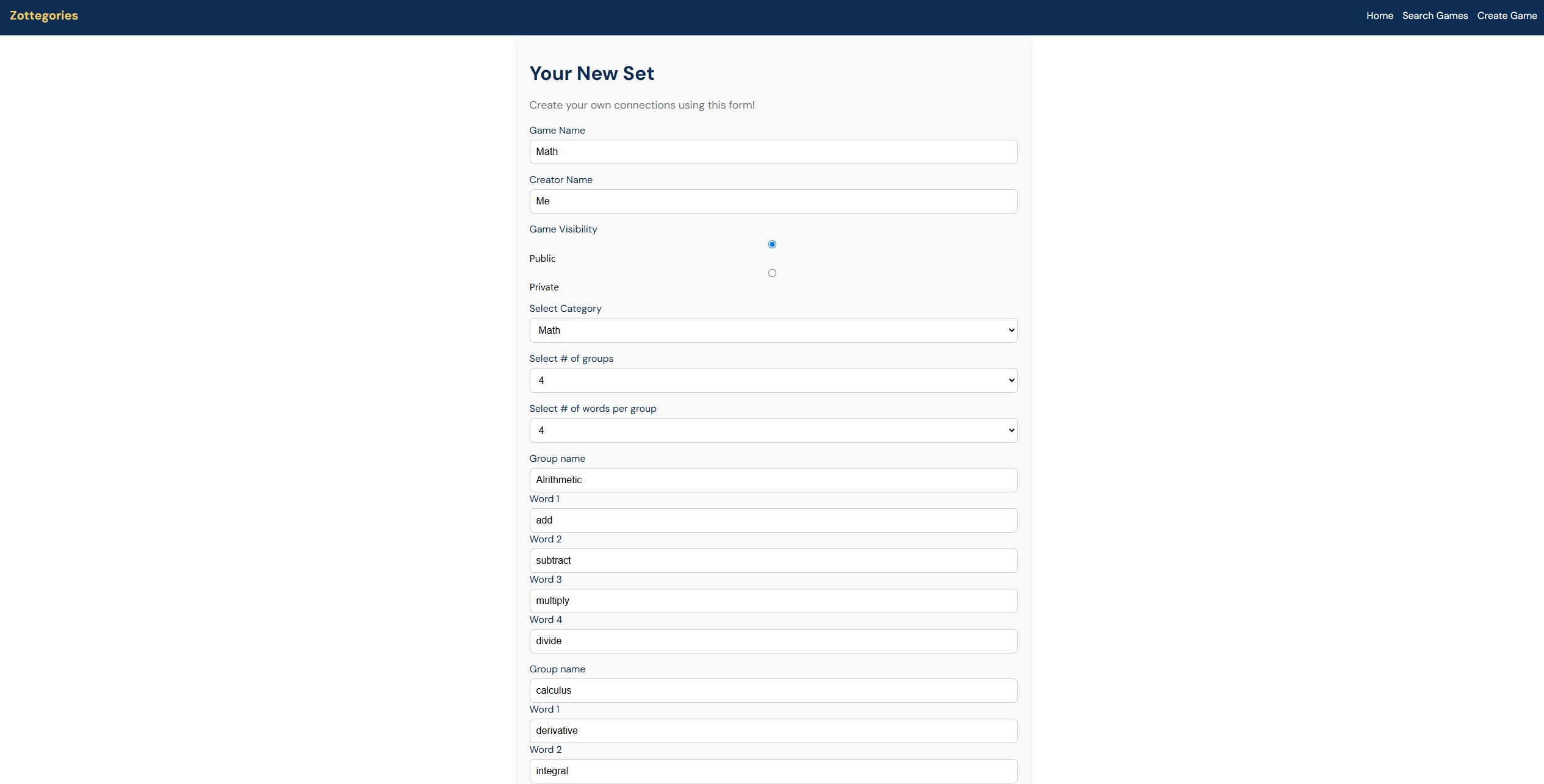1544x784 pixels.
Task: Click the field containing subtract
Action: pos(773,561)
